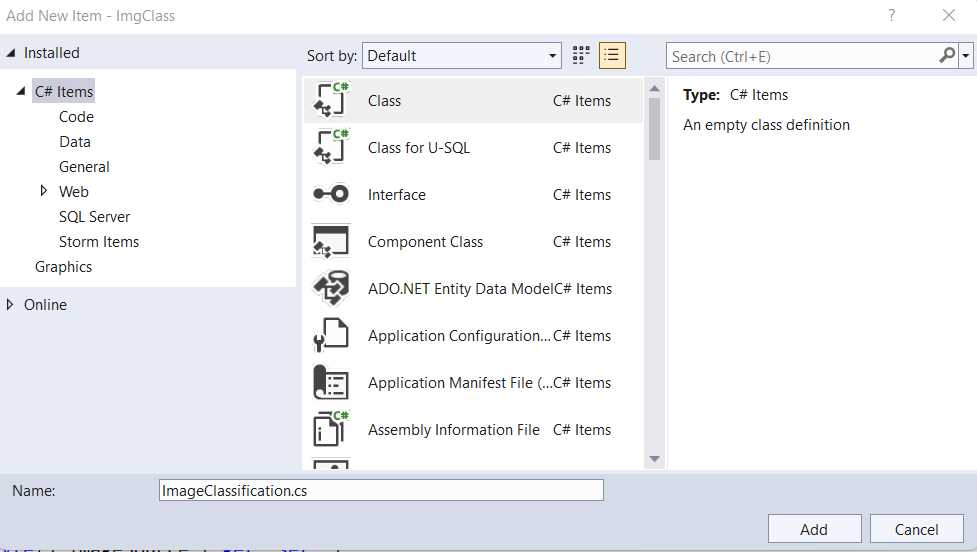Image resolution: width=977 pixels, height=552 pixels.
Task: Click 'An empty class definition' description
Action: coord(766,125)
